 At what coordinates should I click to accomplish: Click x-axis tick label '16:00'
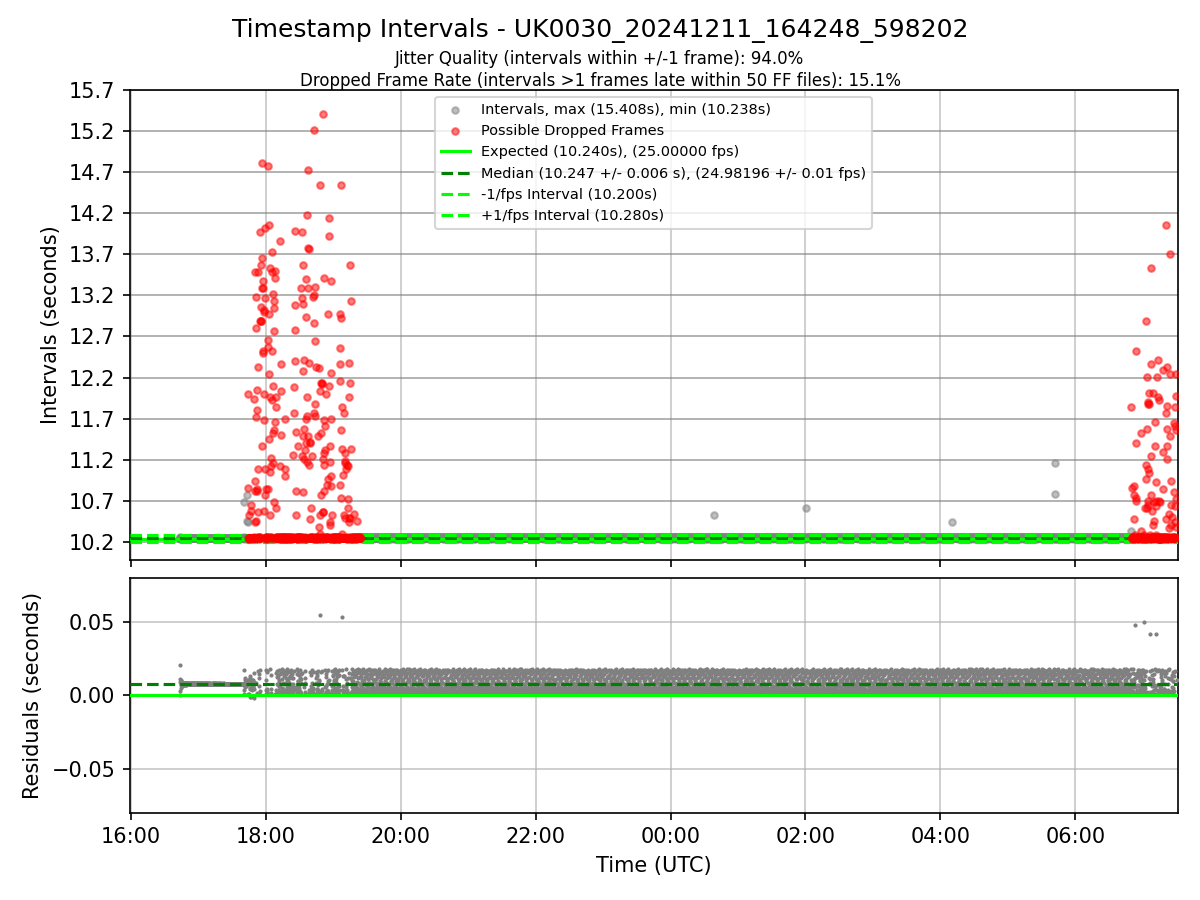pos(131,834)
